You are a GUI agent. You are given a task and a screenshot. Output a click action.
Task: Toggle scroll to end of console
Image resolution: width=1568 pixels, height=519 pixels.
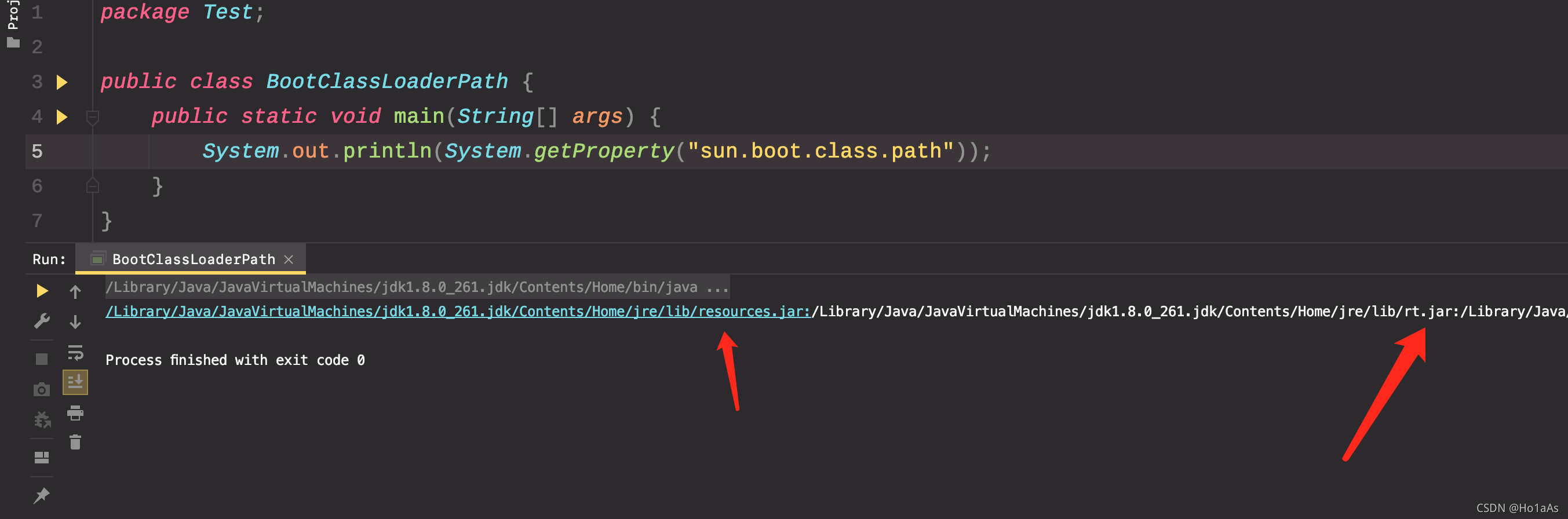(x=75, y=382)
